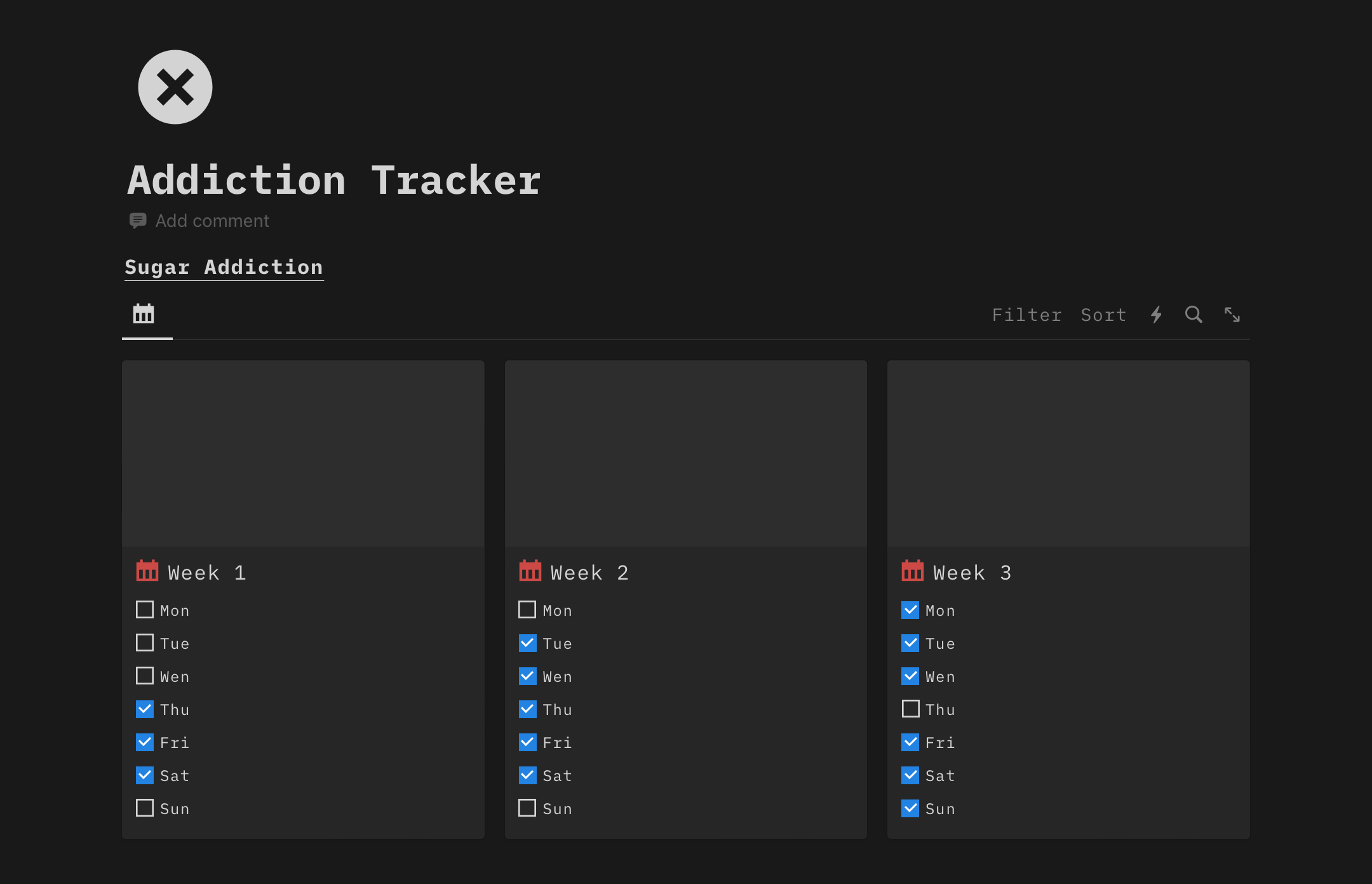Image resolution: width=1372 pixels, height=884 pixels.
Task: Check the Mon checkbox in Week 1
Action: click(145, 610)
